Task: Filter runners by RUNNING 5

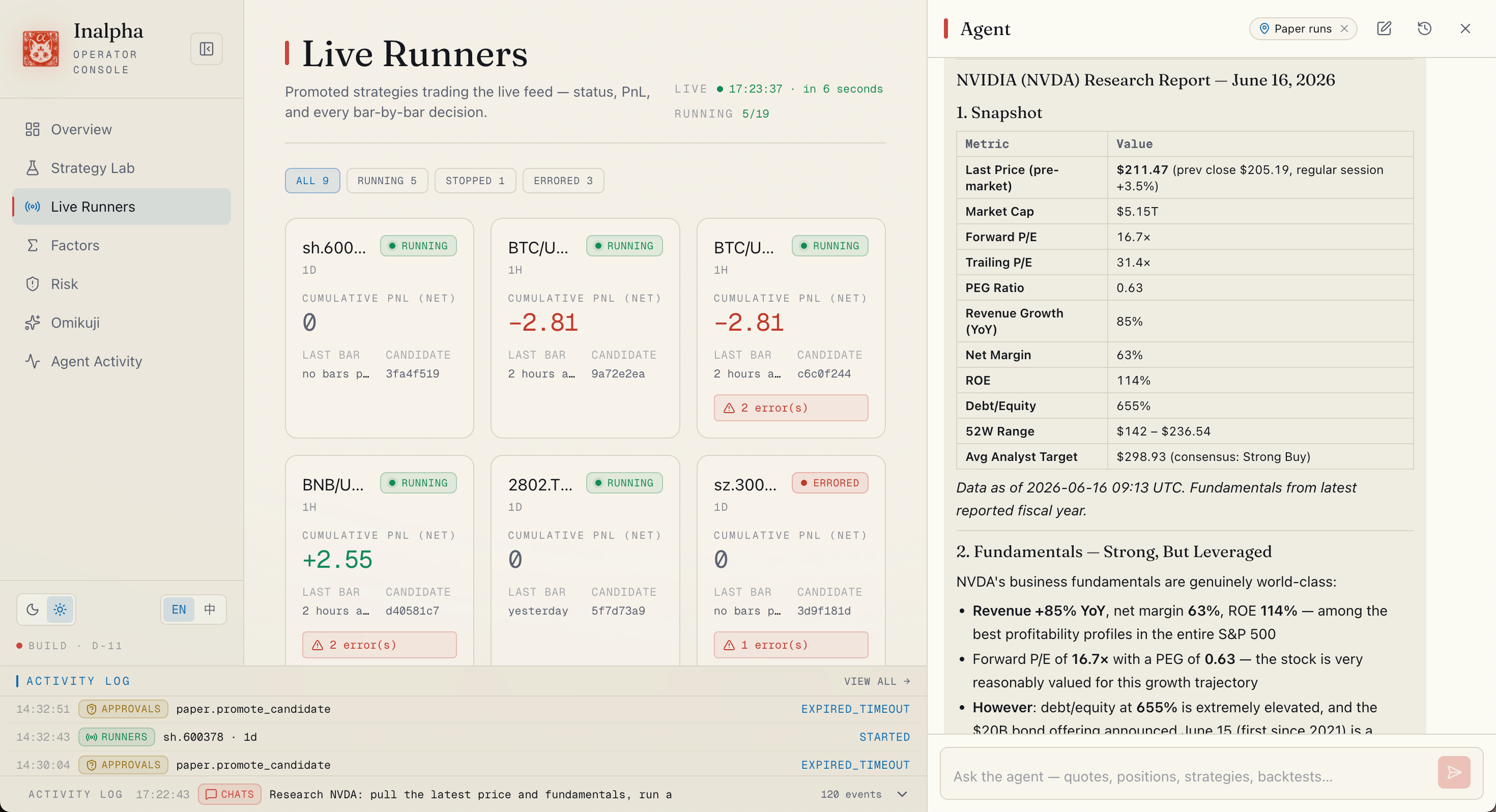Action: (387, 181)
